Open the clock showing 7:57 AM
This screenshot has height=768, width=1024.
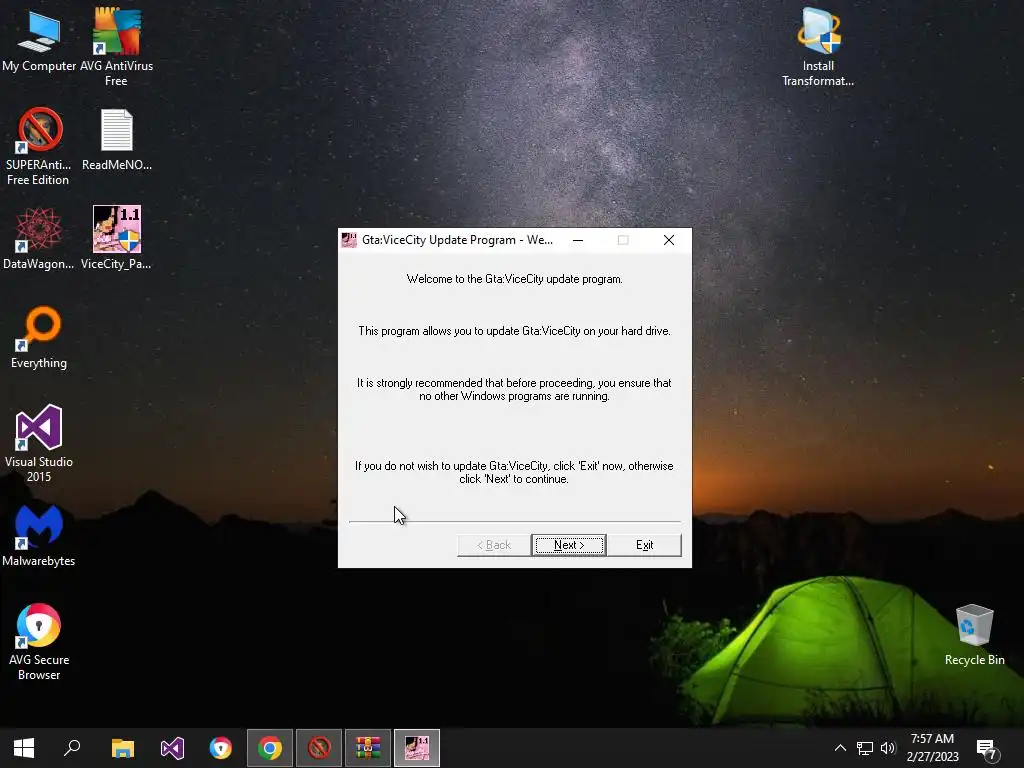[933, 748]
